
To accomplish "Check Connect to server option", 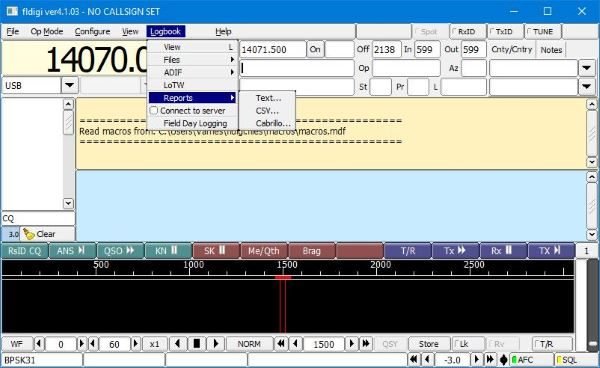I will (x=188, y=111).
